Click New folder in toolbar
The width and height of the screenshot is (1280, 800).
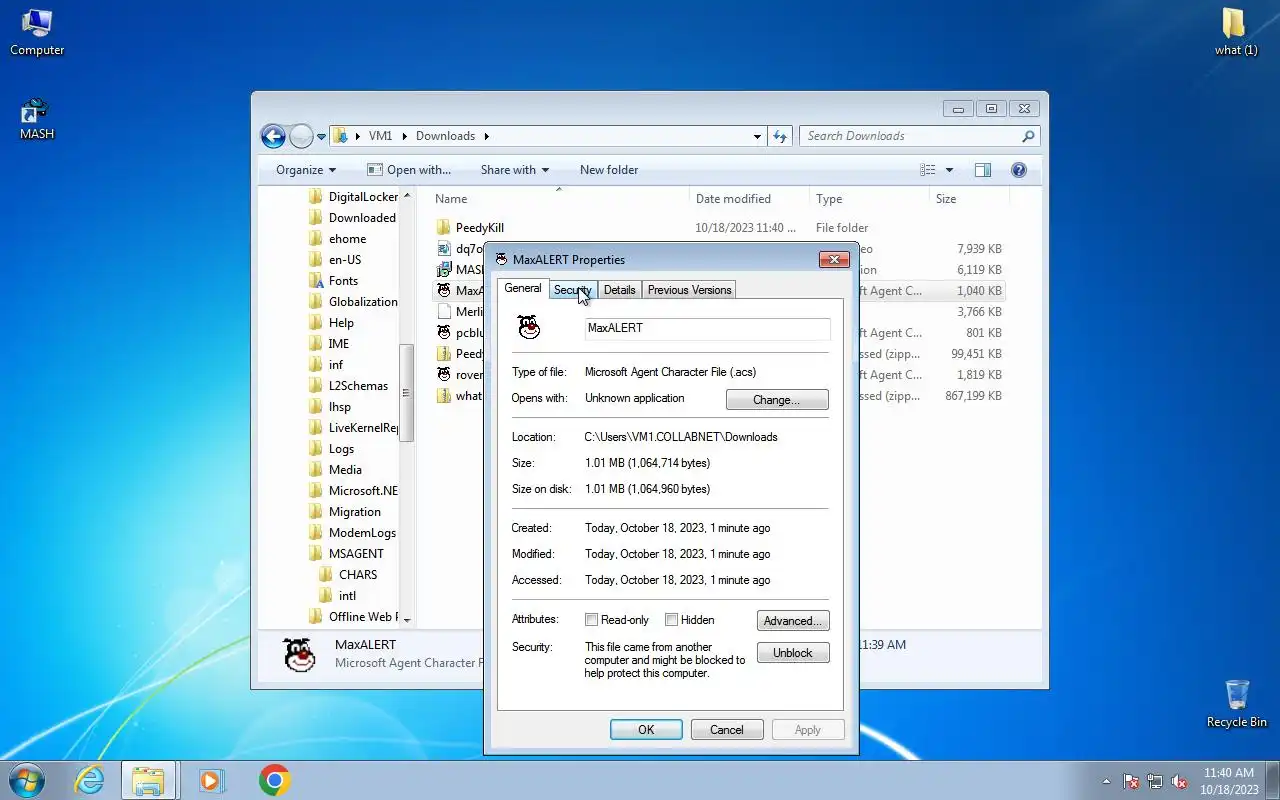[609, 170]
